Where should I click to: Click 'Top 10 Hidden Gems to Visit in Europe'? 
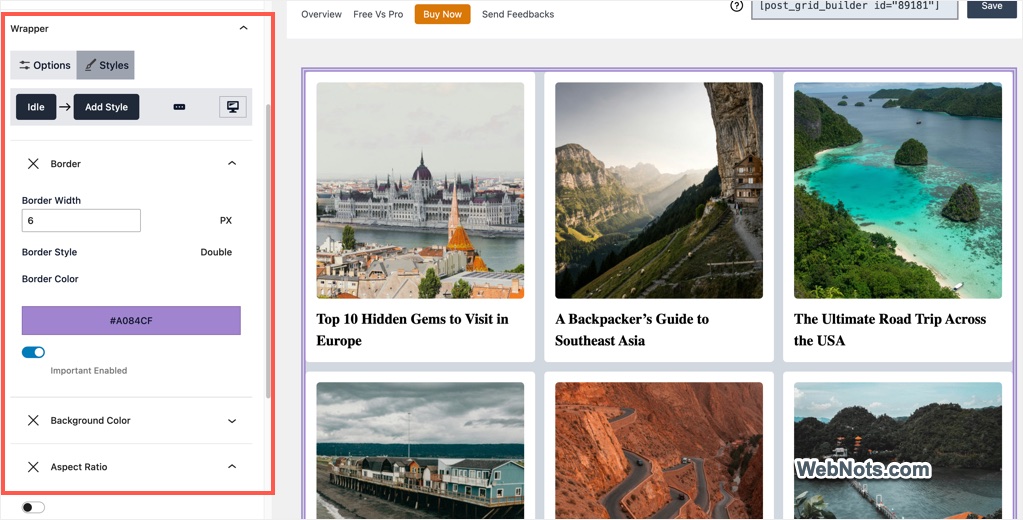point(412,329)
